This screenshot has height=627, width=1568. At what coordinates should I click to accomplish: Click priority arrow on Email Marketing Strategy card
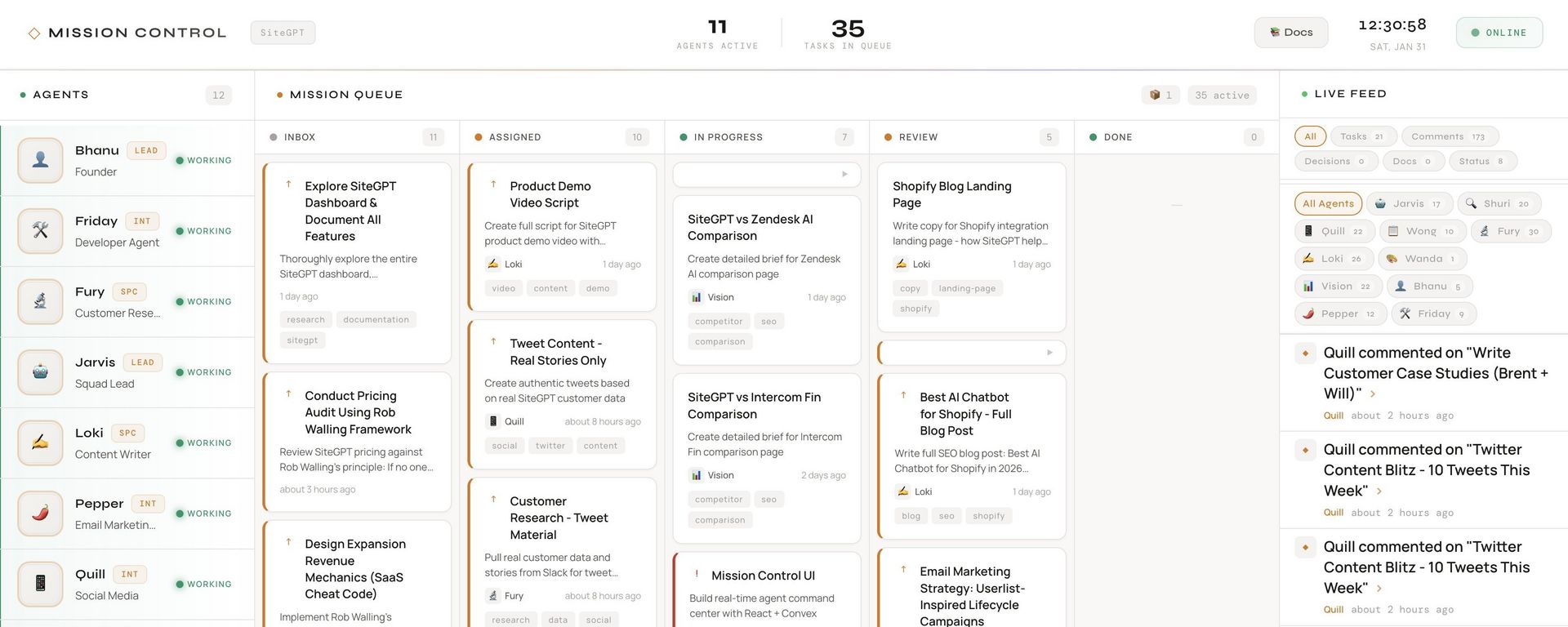[903, 570]
